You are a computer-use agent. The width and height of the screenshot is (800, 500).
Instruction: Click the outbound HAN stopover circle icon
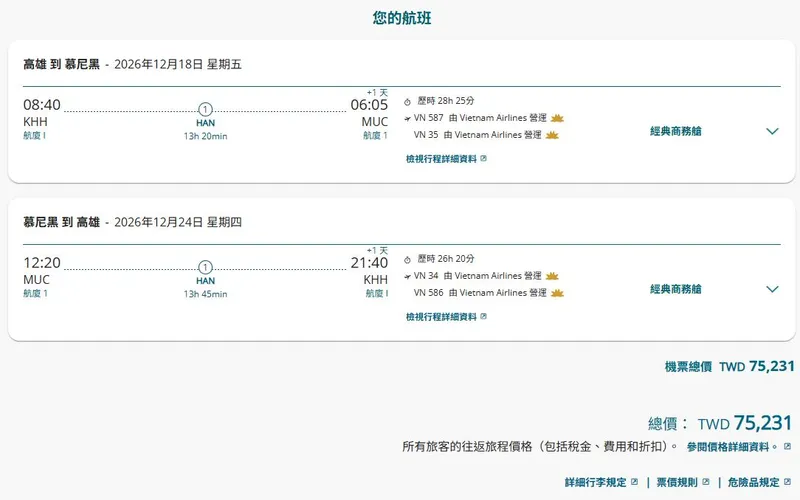[205, 109]
